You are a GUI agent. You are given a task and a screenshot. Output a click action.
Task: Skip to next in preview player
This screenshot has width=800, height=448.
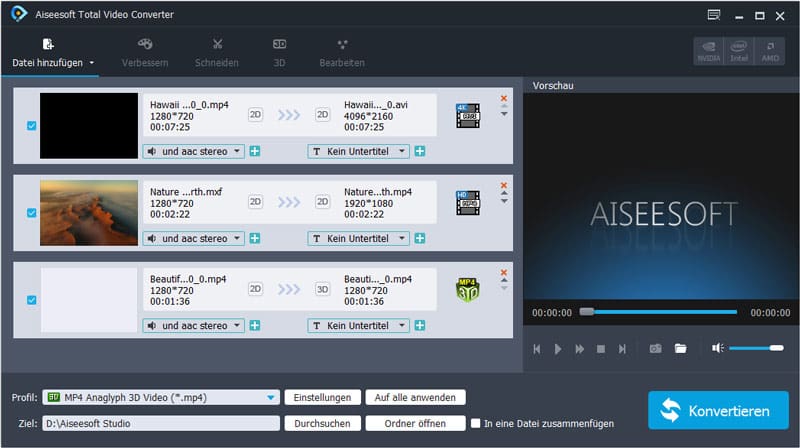point(622,349)
